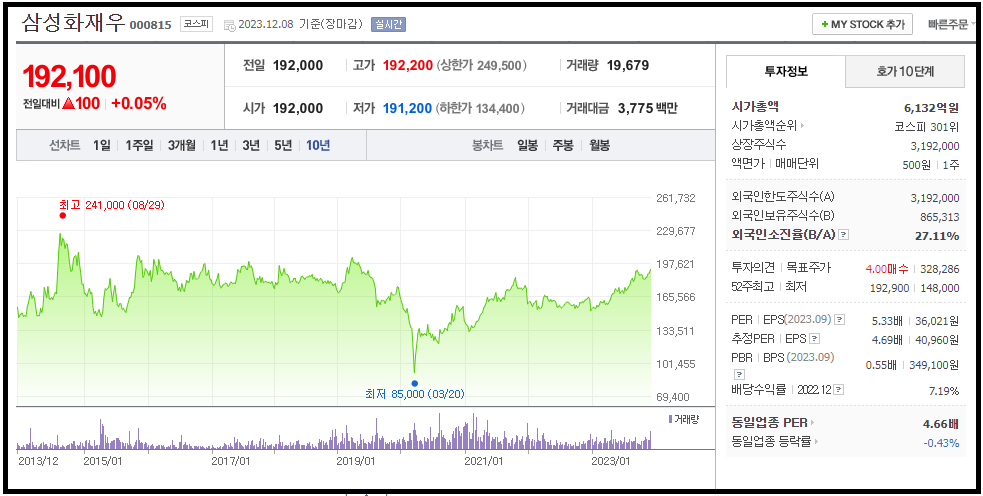The height and width of the screenshot is (496, 983).
Task: Click the 액면가 value 500원
Action: pyautogui.click(x=918, y=165)
